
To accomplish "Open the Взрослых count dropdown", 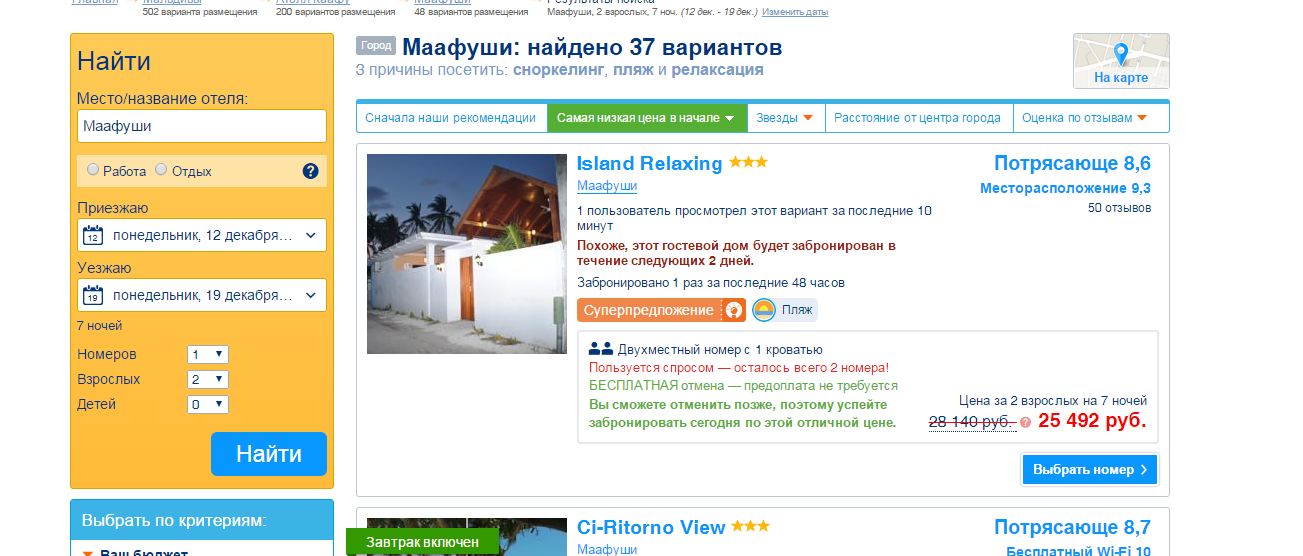I will click(208, 379).
